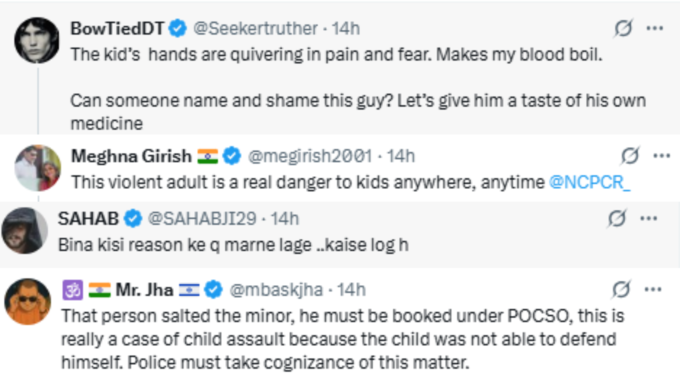Click BowTiedDT's verified badge

coord(177,29)
